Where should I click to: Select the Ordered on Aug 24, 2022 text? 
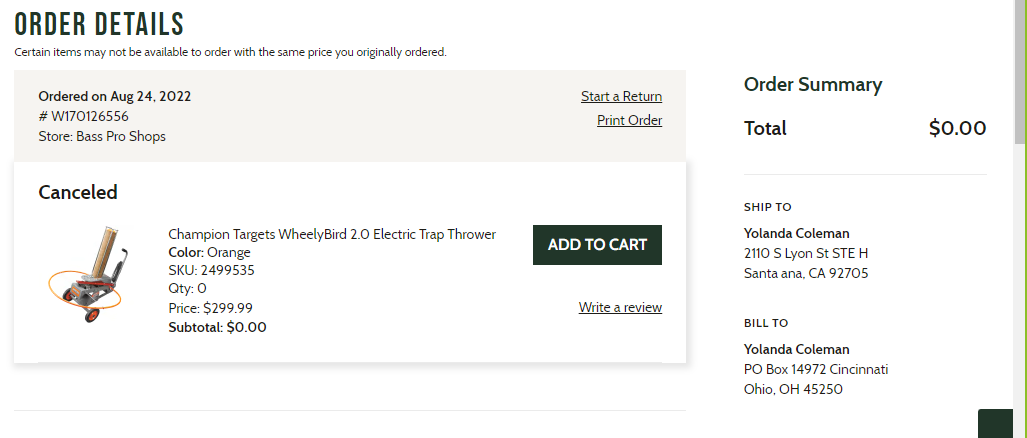115,96
